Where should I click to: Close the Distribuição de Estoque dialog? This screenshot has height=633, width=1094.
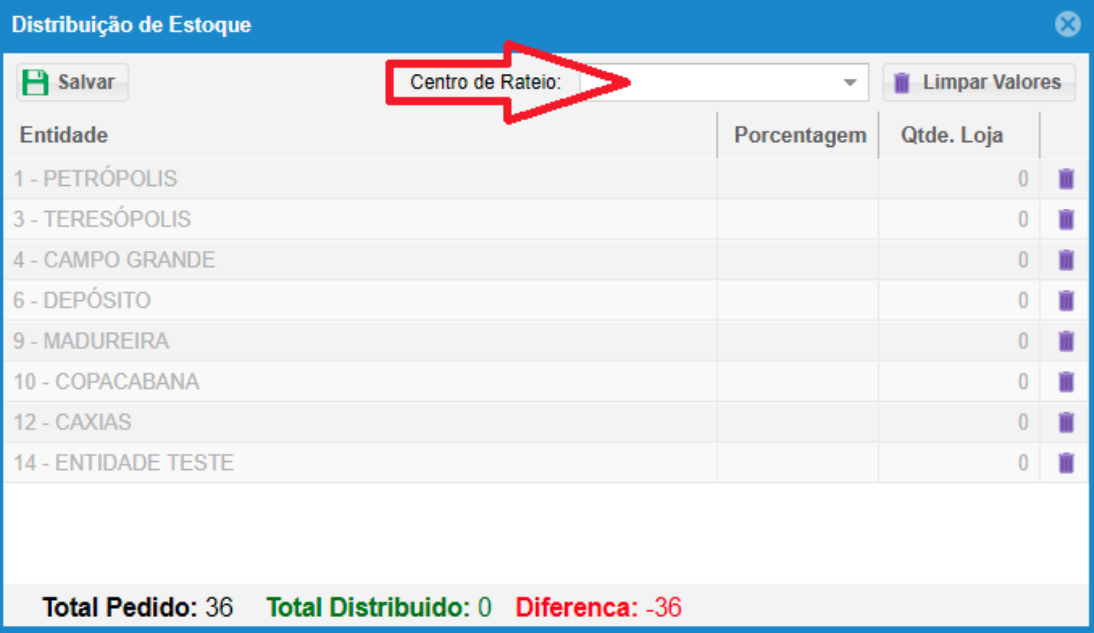click(1068, 25)
